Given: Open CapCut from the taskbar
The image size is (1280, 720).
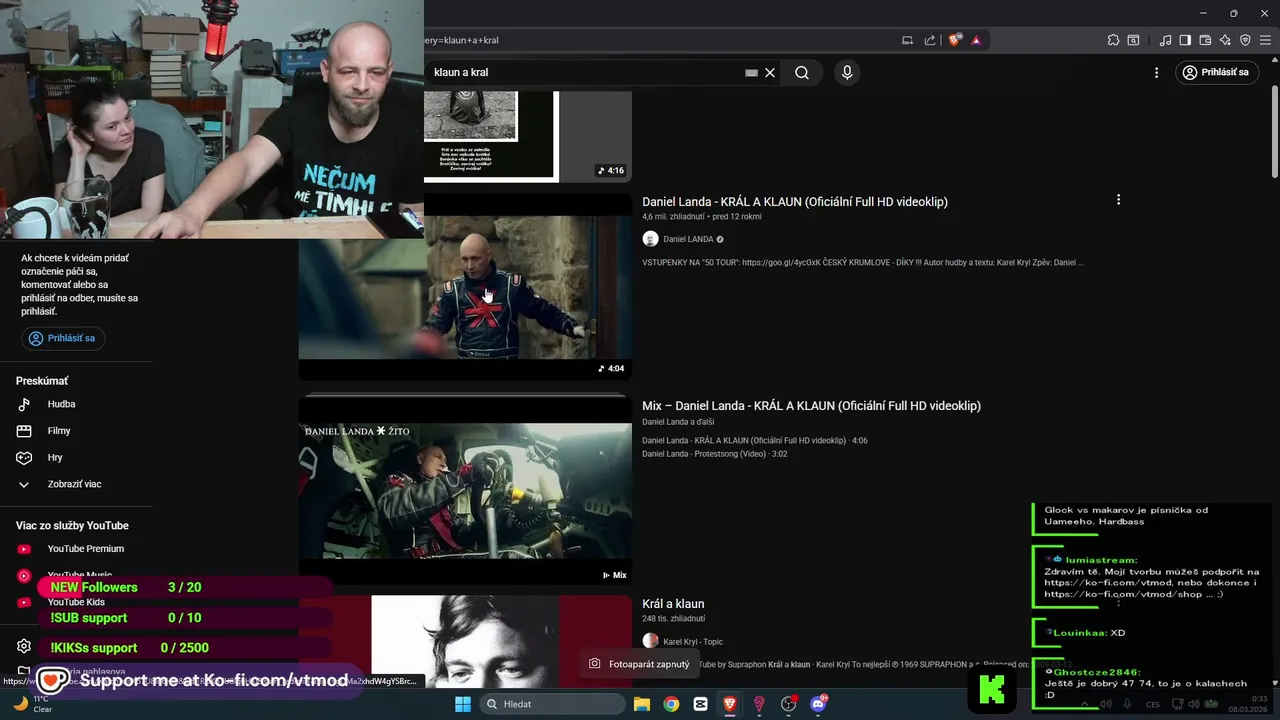Looking at the screenshot, I should tap(701, 704).
